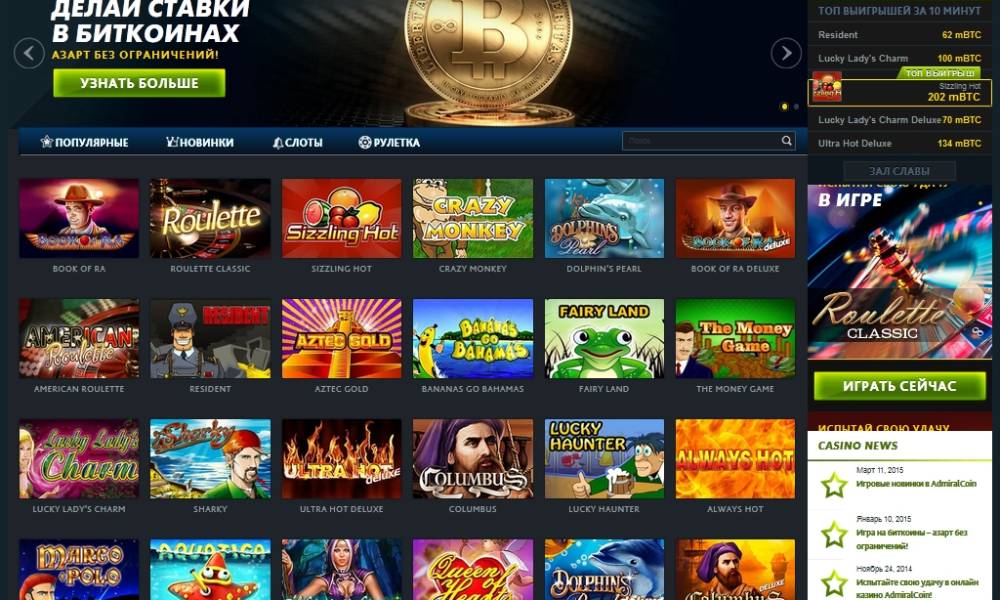
Task: Open the Рулетка category tab
Action: coord(389,142)
